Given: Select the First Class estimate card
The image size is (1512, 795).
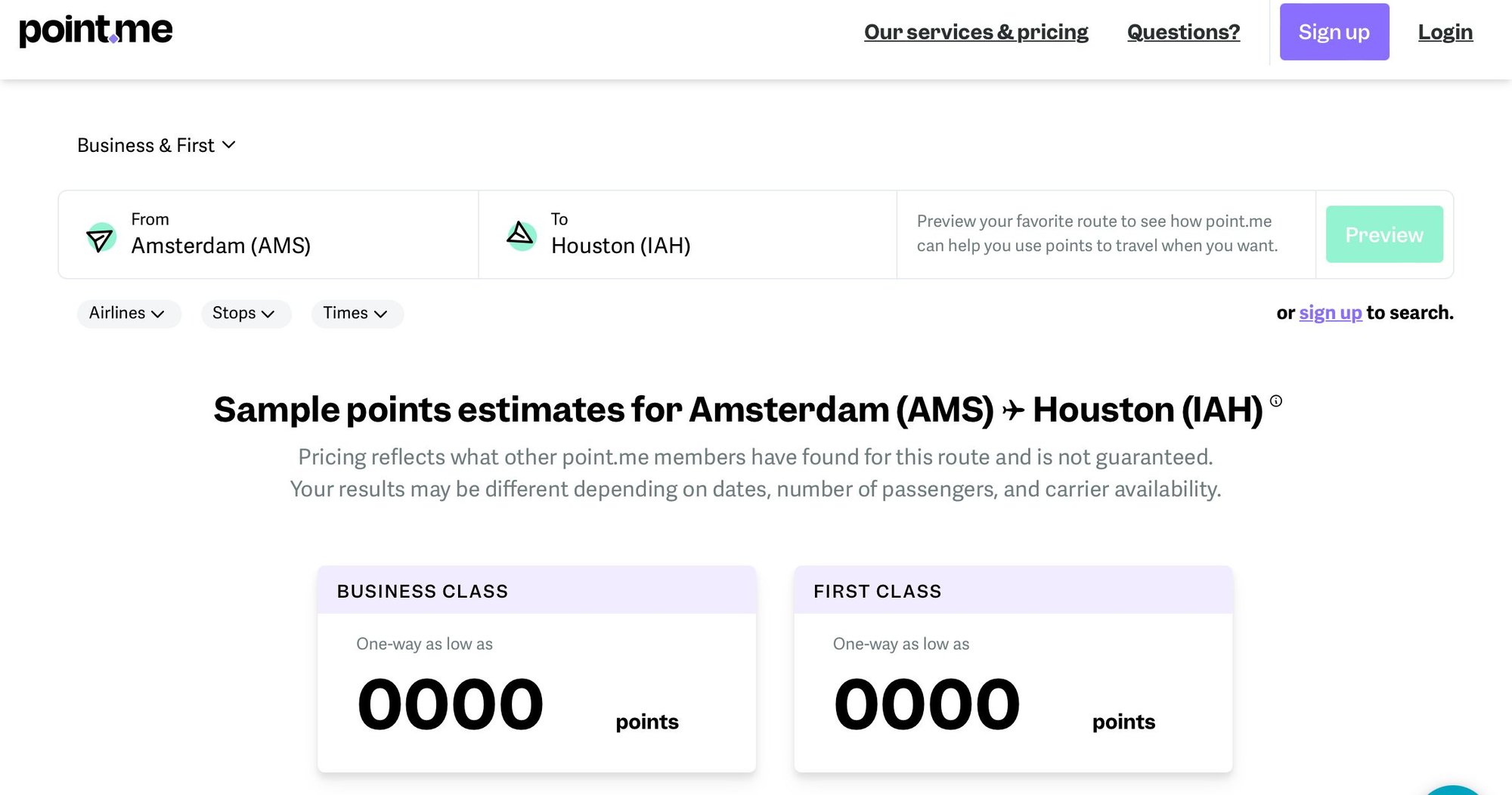Looking at the screenshot, I should 1012,669.
